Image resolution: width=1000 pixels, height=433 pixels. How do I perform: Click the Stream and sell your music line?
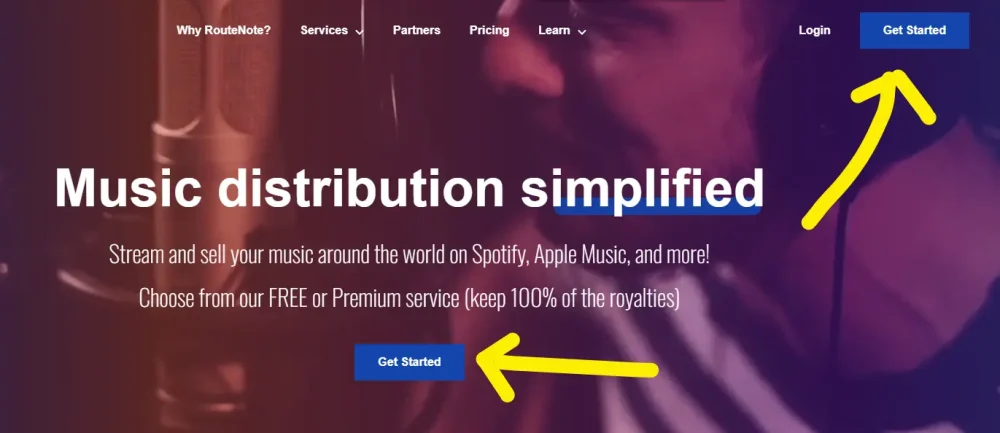(x=409, y=255)
